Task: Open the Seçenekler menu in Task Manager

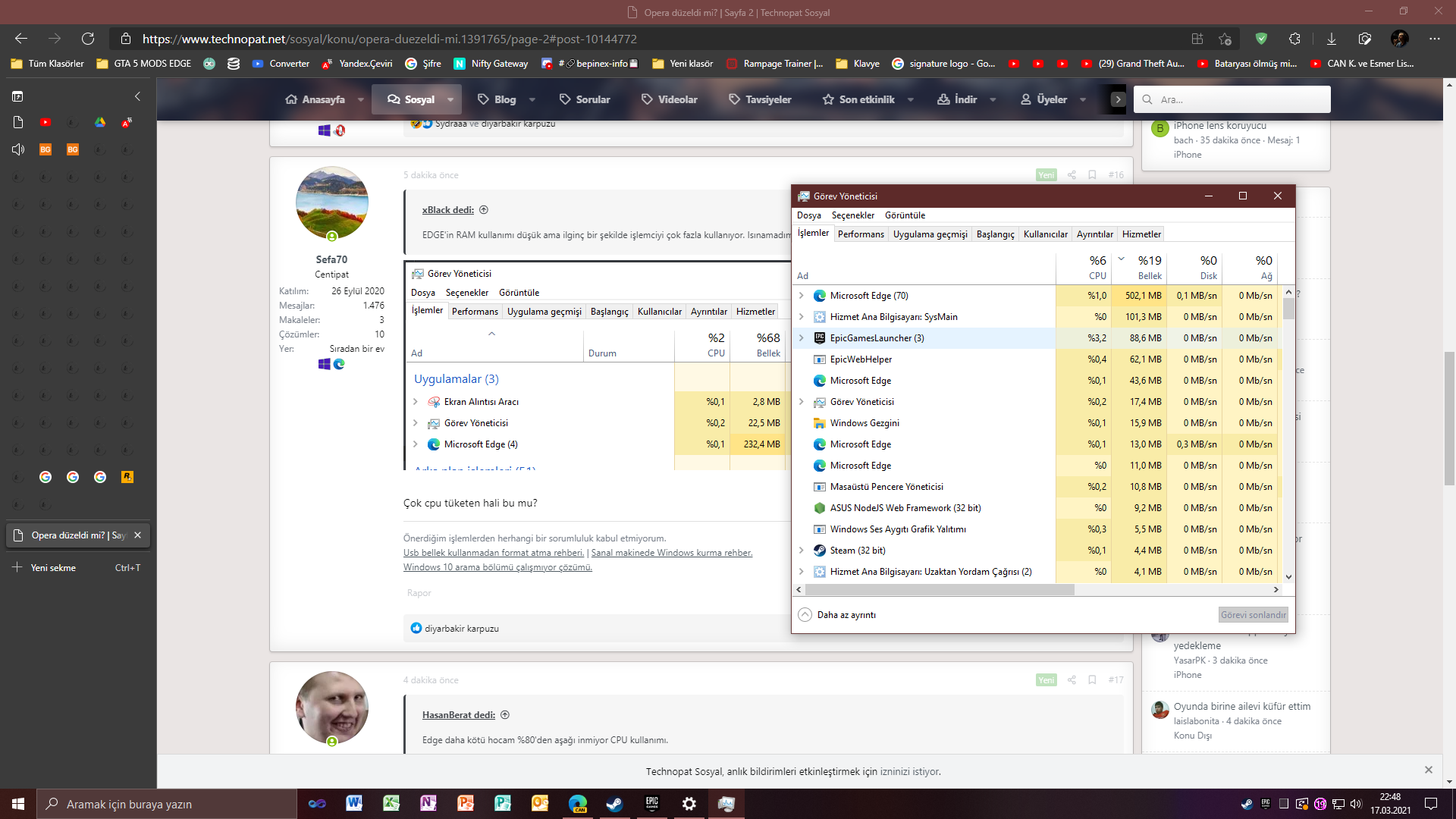Action: point(852,215)
